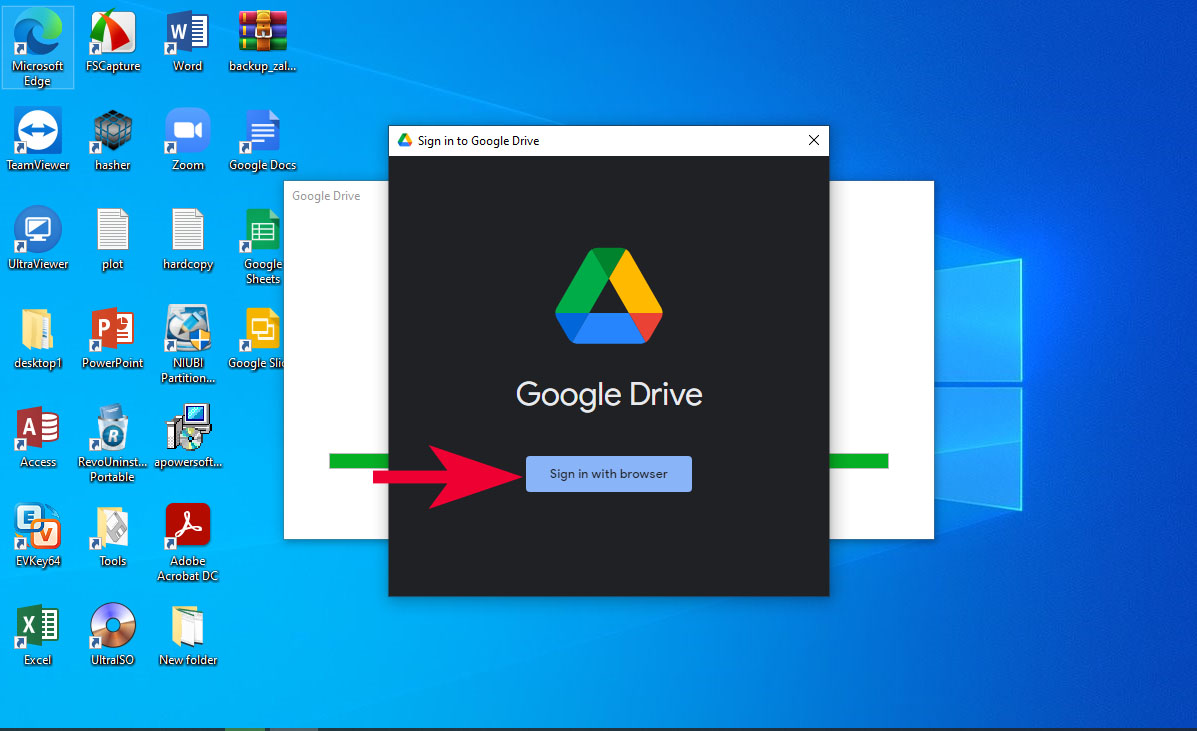
Task: Select the Google Sheets desktop shortcut
Action: click(x=263, y=246)
